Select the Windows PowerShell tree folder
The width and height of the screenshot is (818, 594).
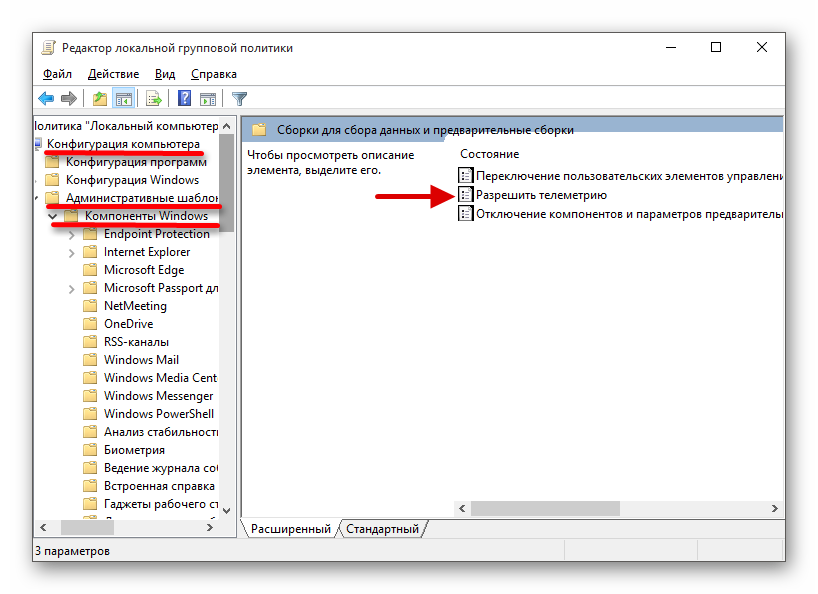coord(158,414)
